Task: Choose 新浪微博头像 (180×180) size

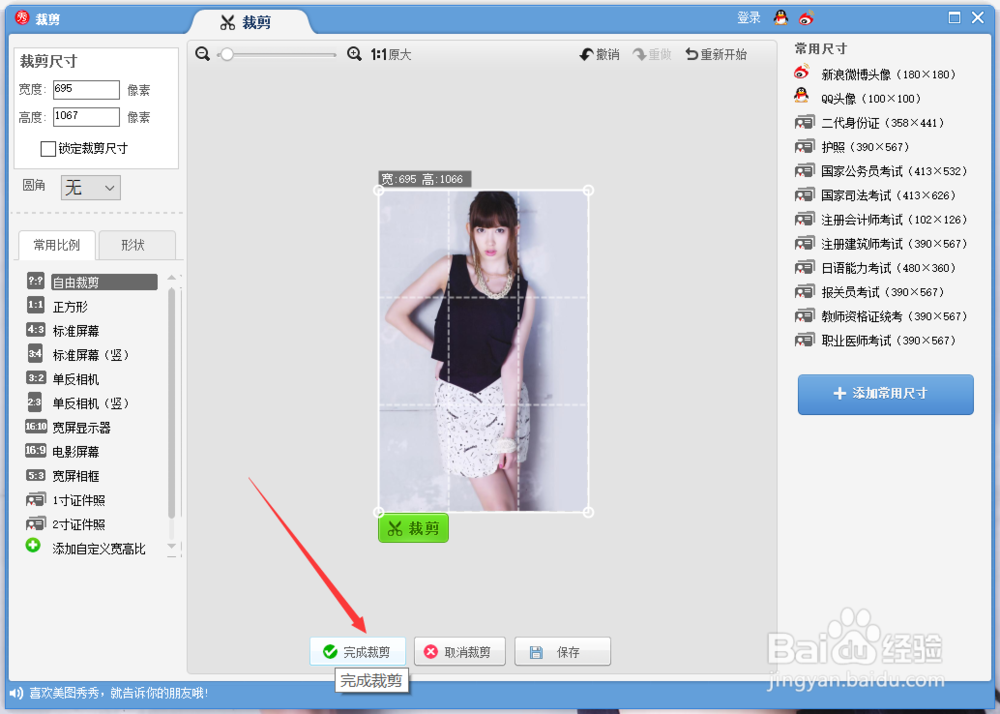Action: click(875, 74)
